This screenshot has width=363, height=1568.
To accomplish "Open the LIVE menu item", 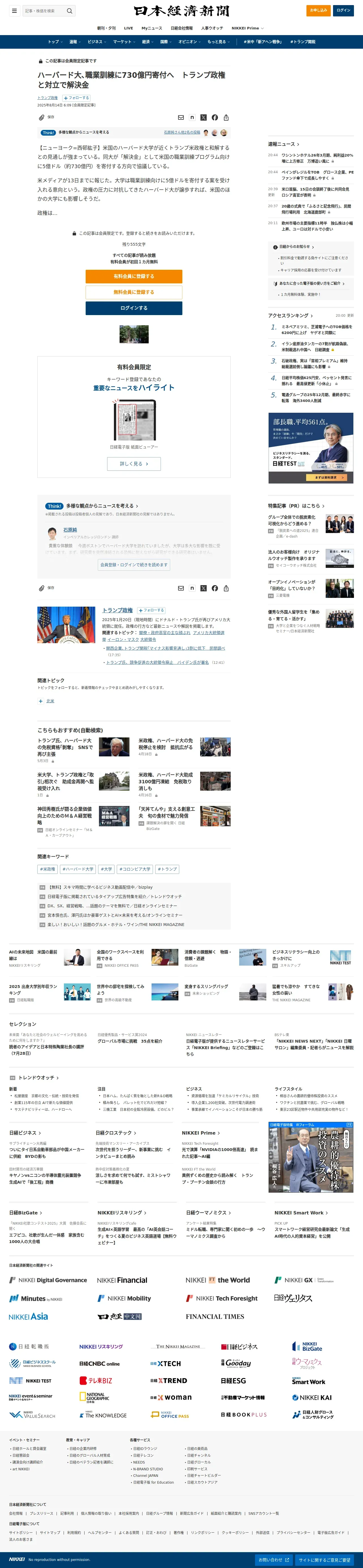I will tap(128, 28).
